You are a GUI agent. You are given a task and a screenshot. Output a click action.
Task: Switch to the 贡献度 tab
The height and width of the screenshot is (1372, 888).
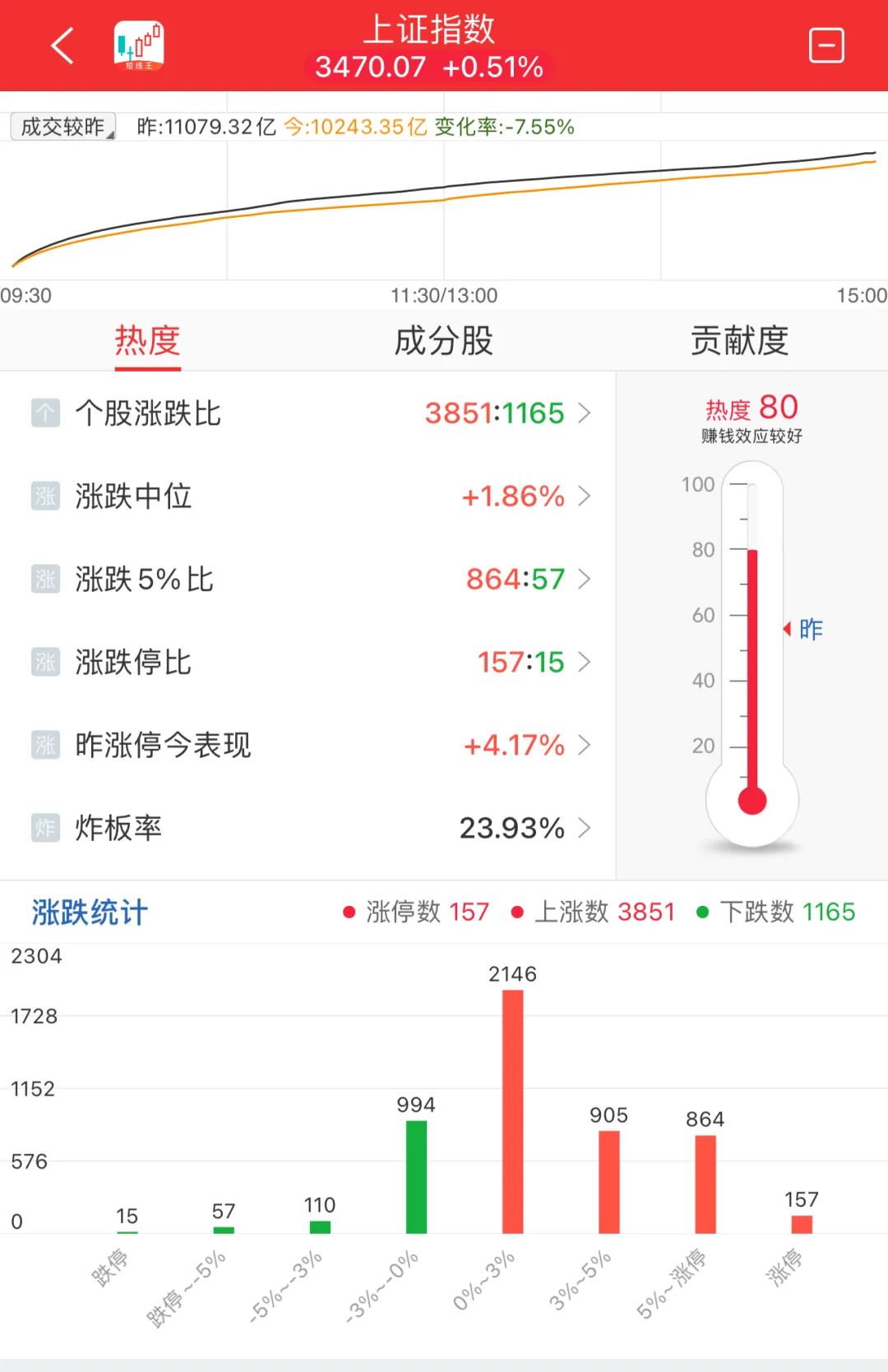pos(740,340)
